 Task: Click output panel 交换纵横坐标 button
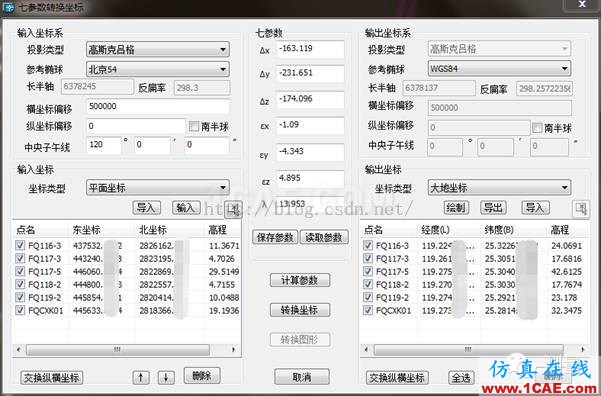[x=397, y=378]
